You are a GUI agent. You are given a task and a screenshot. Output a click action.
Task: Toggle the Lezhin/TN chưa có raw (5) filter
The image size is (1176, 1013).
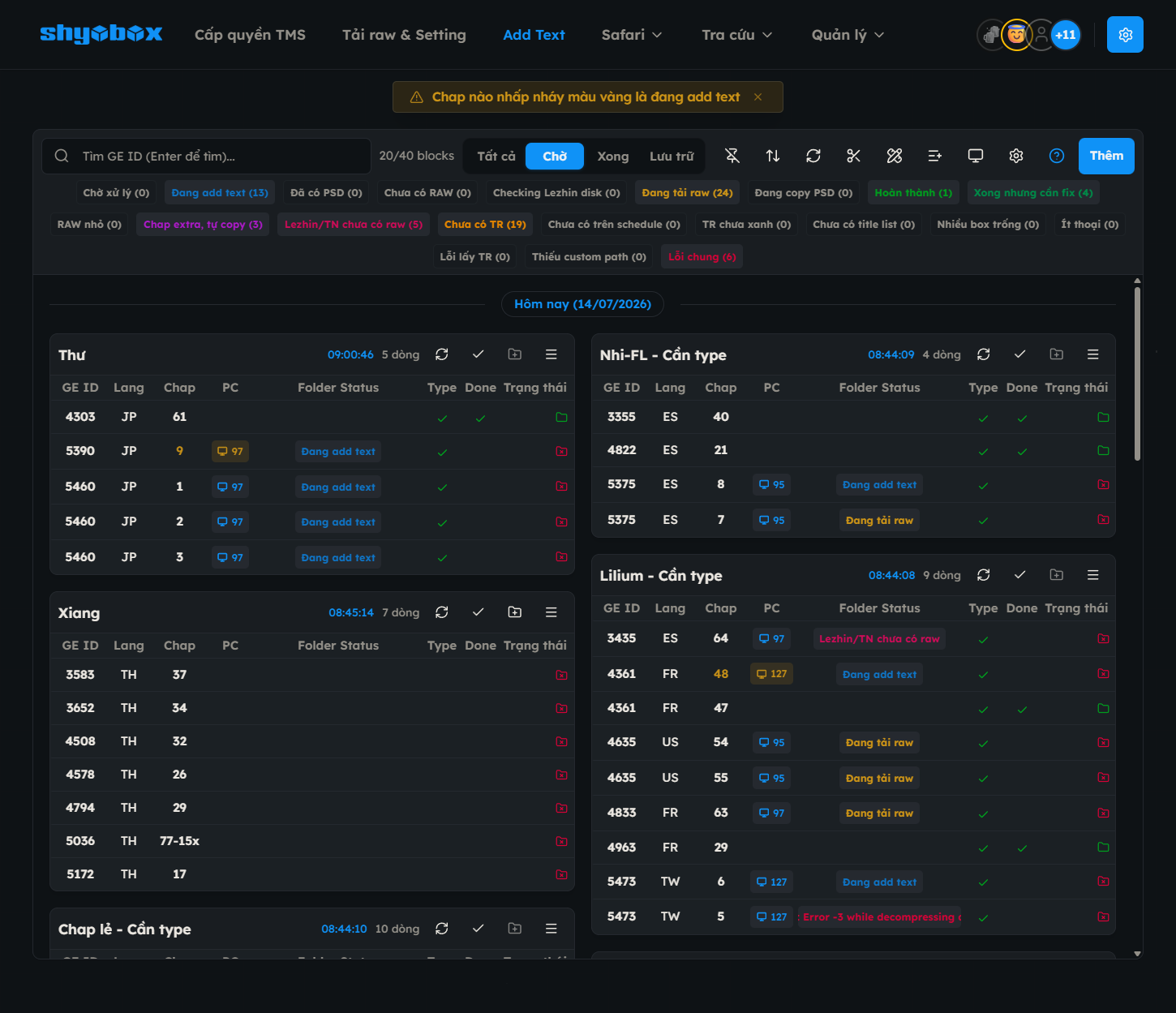pyautogui.click(x=354, y=225)
